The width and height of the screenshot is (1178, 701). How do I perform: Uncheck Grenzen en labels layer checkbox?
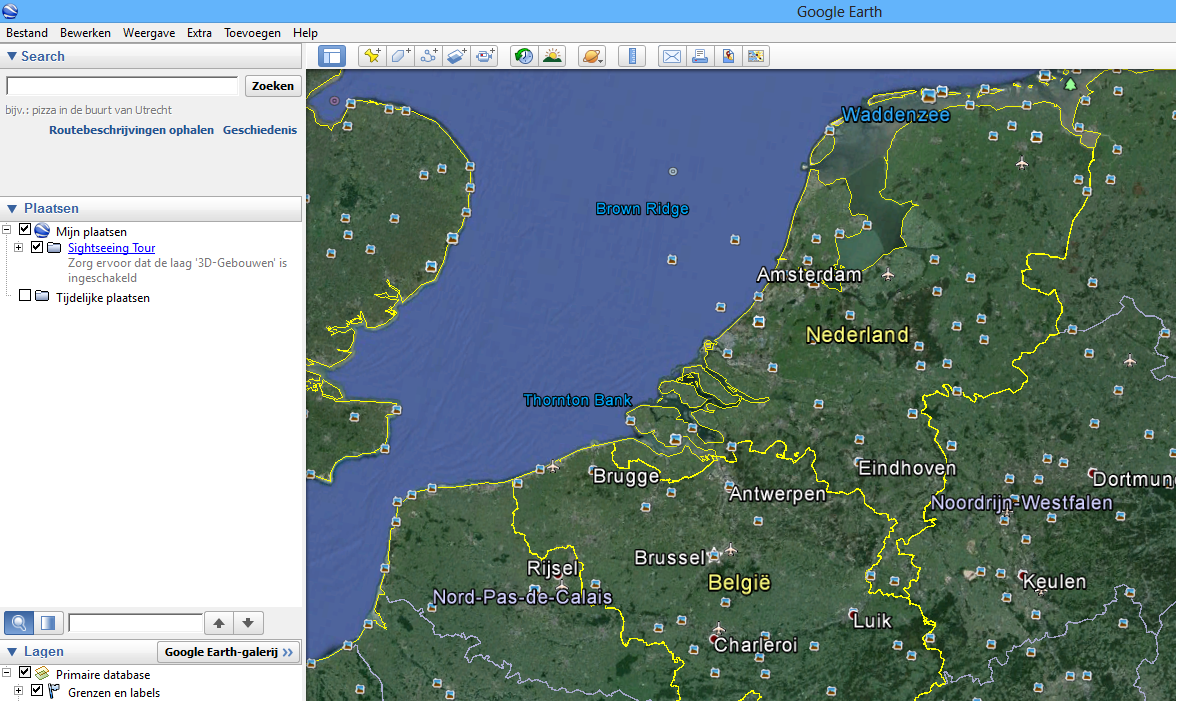[37, 690]
